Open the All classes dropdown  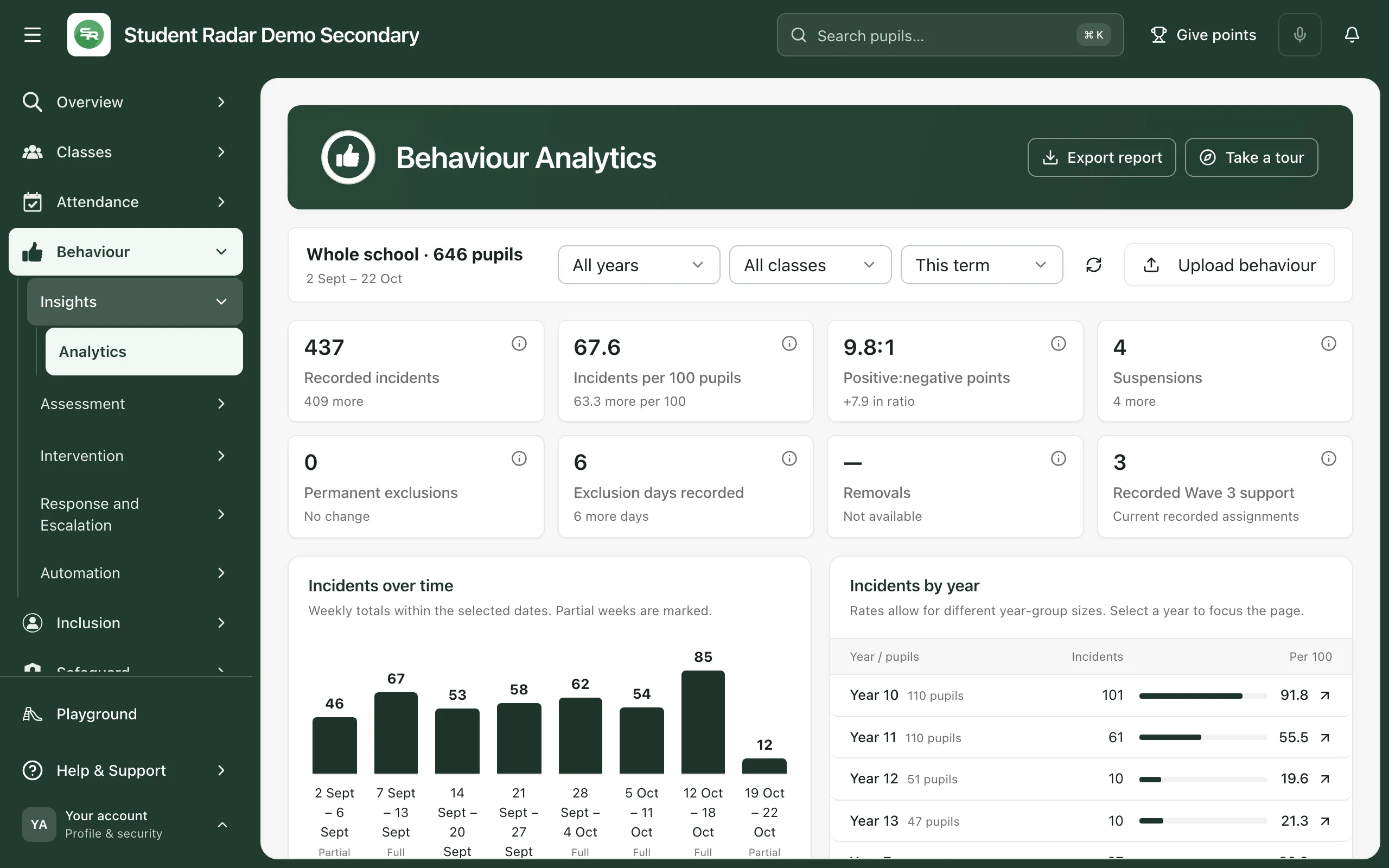tap(810, 265)
